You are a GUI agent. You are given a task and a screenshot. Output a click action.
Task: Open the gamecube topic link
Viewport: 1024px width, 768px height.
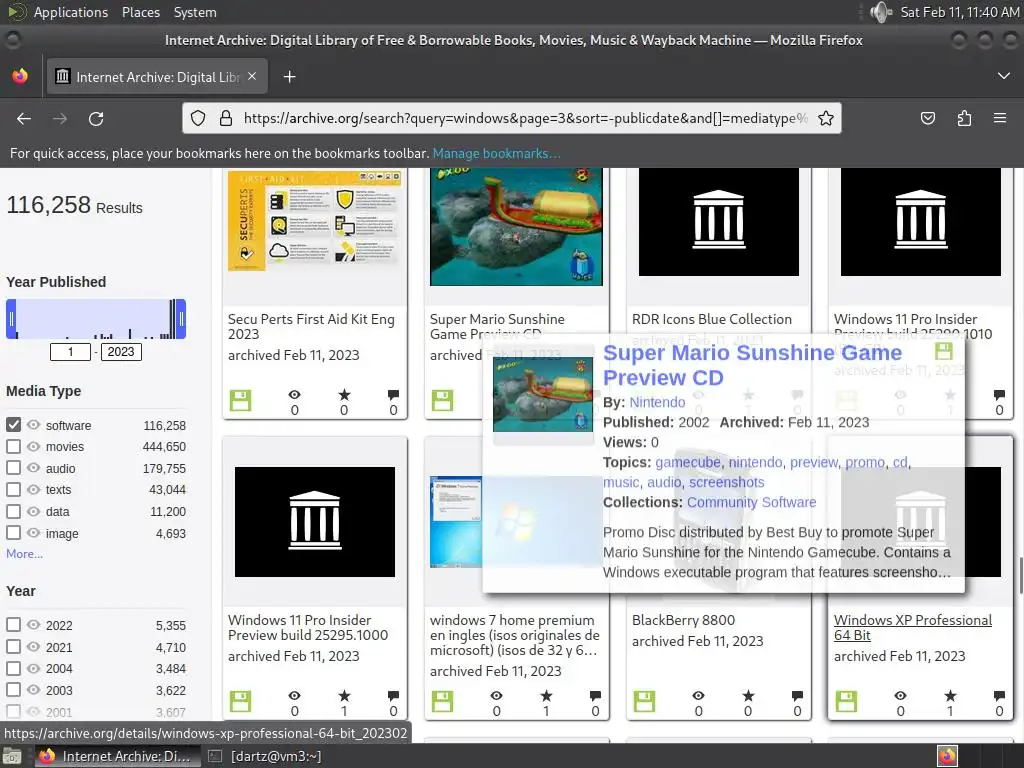point(688,462)
